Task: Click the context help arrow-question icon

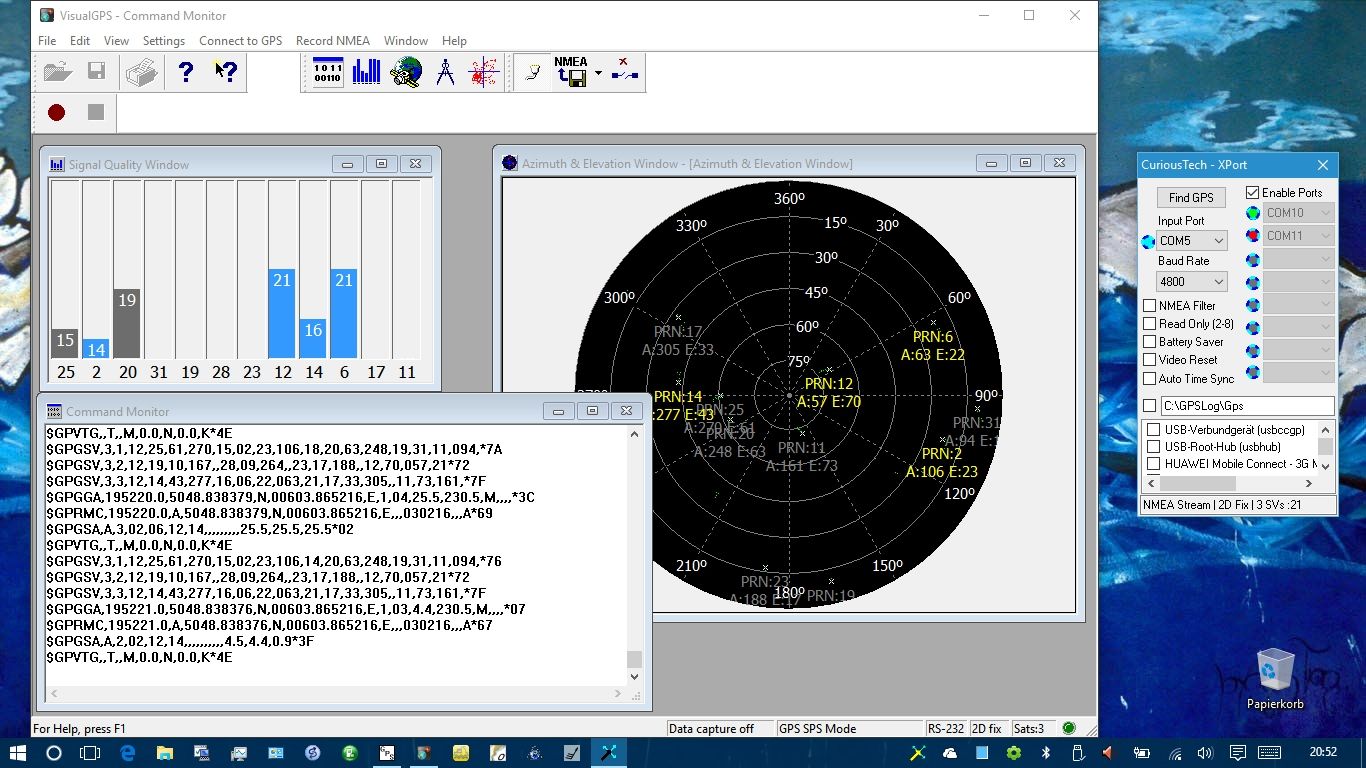Action: (x=226, y=72)
